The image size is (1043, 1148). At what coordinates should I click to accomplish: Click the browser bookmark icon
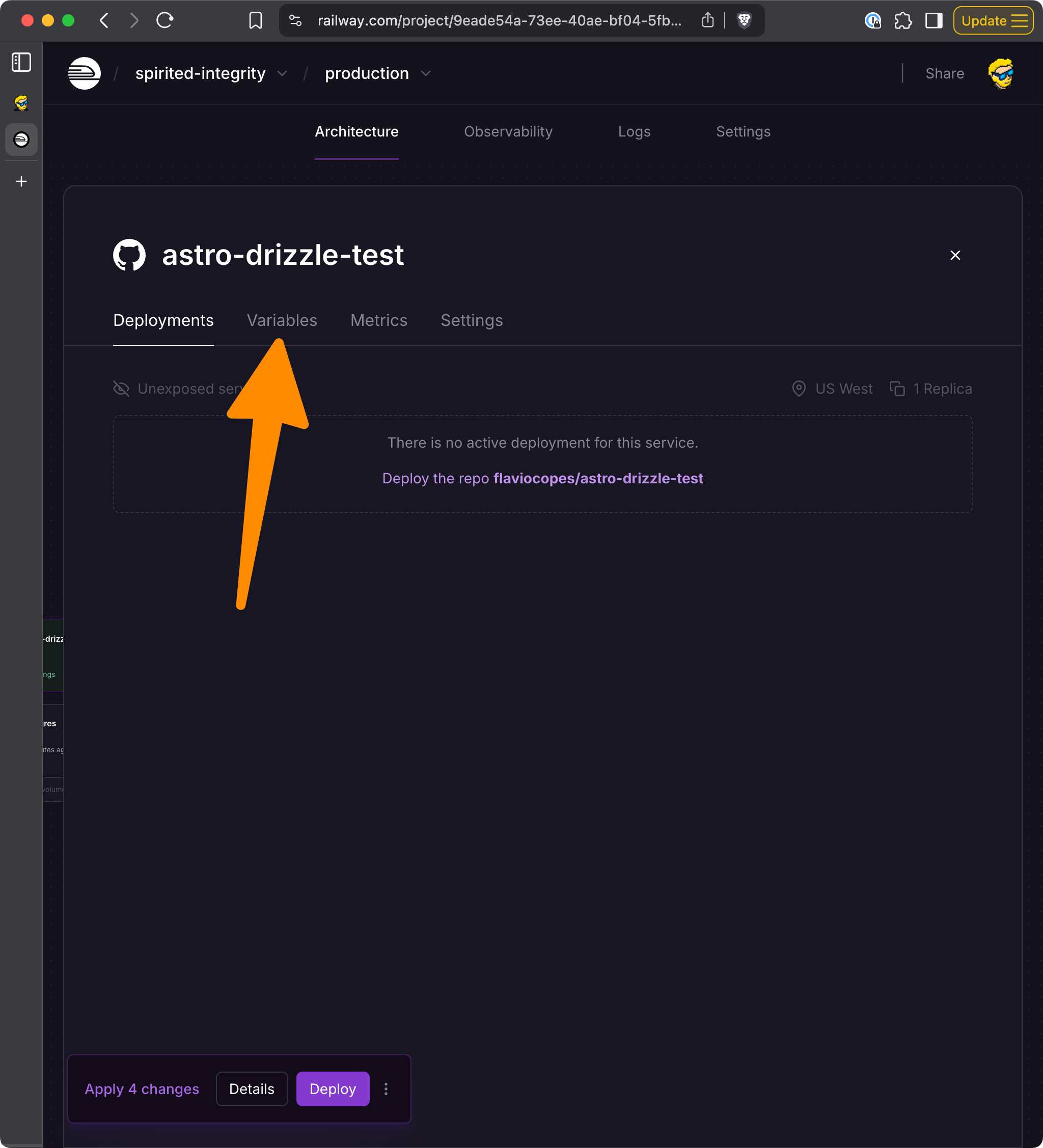coord(256,21)
